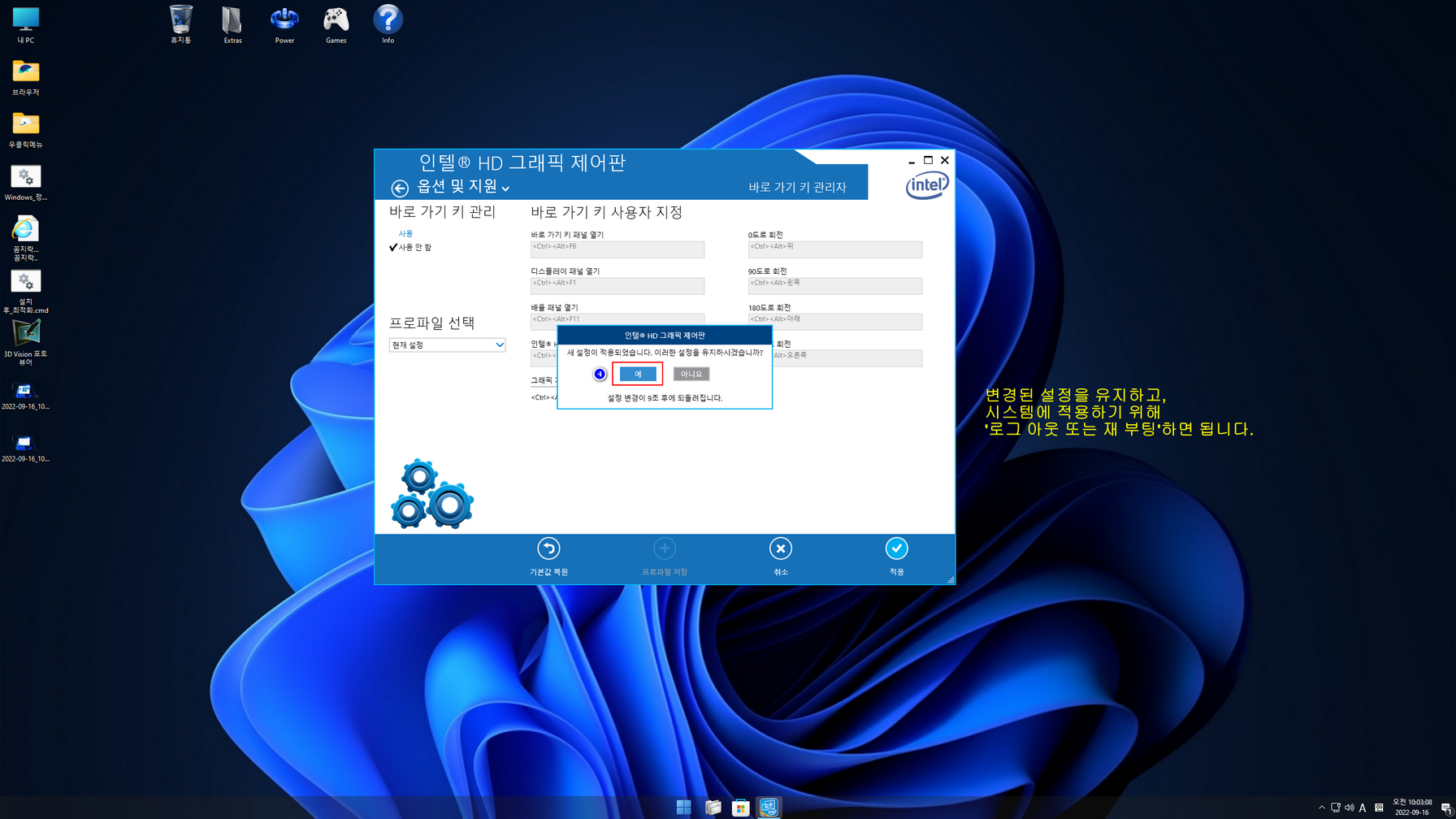Click the taskbar clock showing 10:03:08
This screenshot has width=1456, height=819.
point(1412,807)
